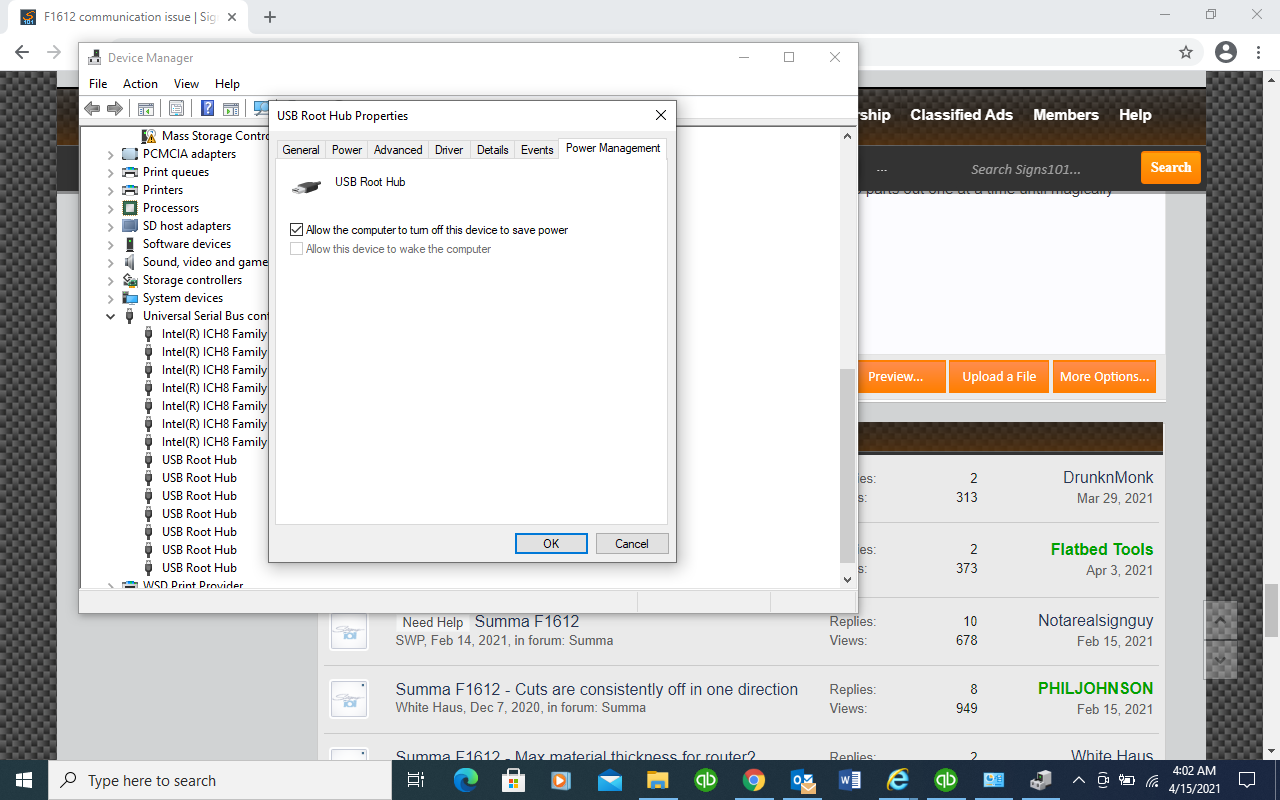Viewport: 1280px width, 800px height.
Task: Open Microsoft Word from the taskbar
Action: [x=849, y=780]
